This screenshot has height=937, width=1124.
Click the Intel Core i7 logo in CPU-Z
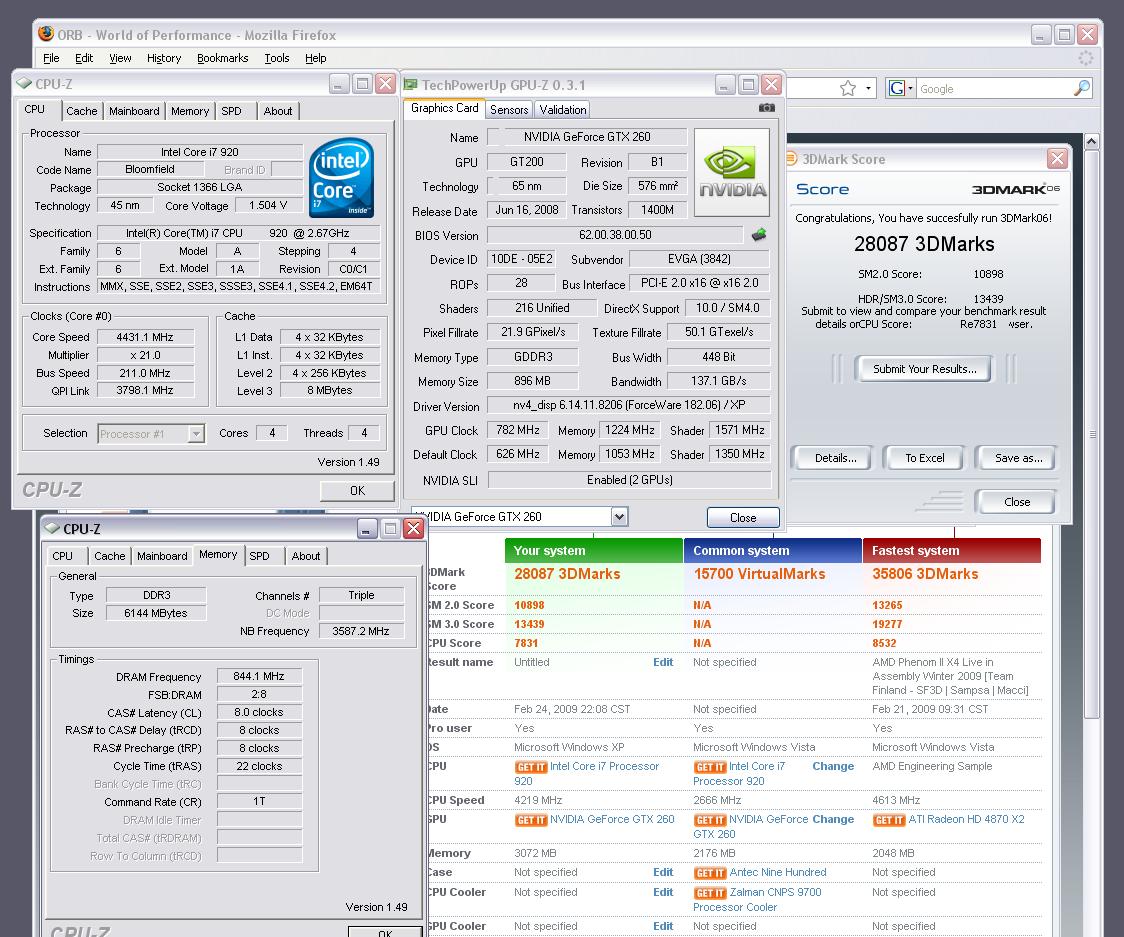pyautogui.click(x=341, y=177)
